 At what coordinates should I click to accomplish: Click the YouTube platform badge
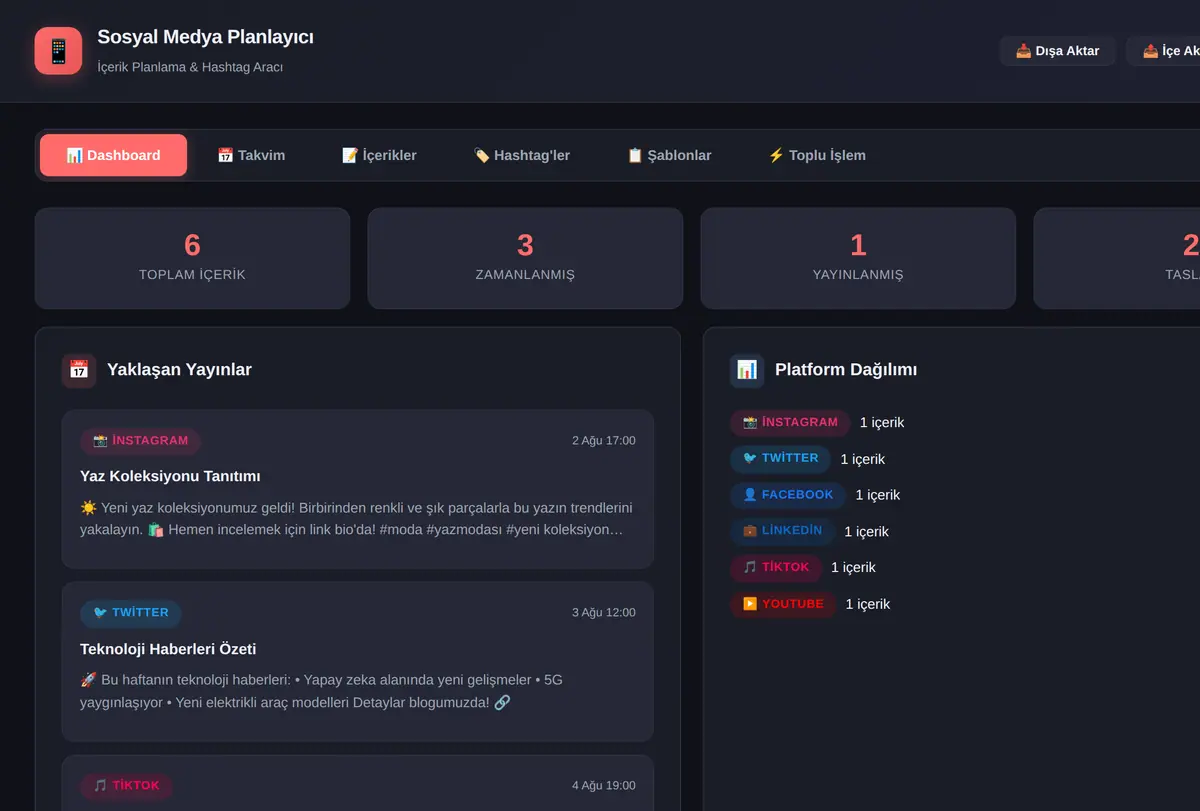pos(783,604)
